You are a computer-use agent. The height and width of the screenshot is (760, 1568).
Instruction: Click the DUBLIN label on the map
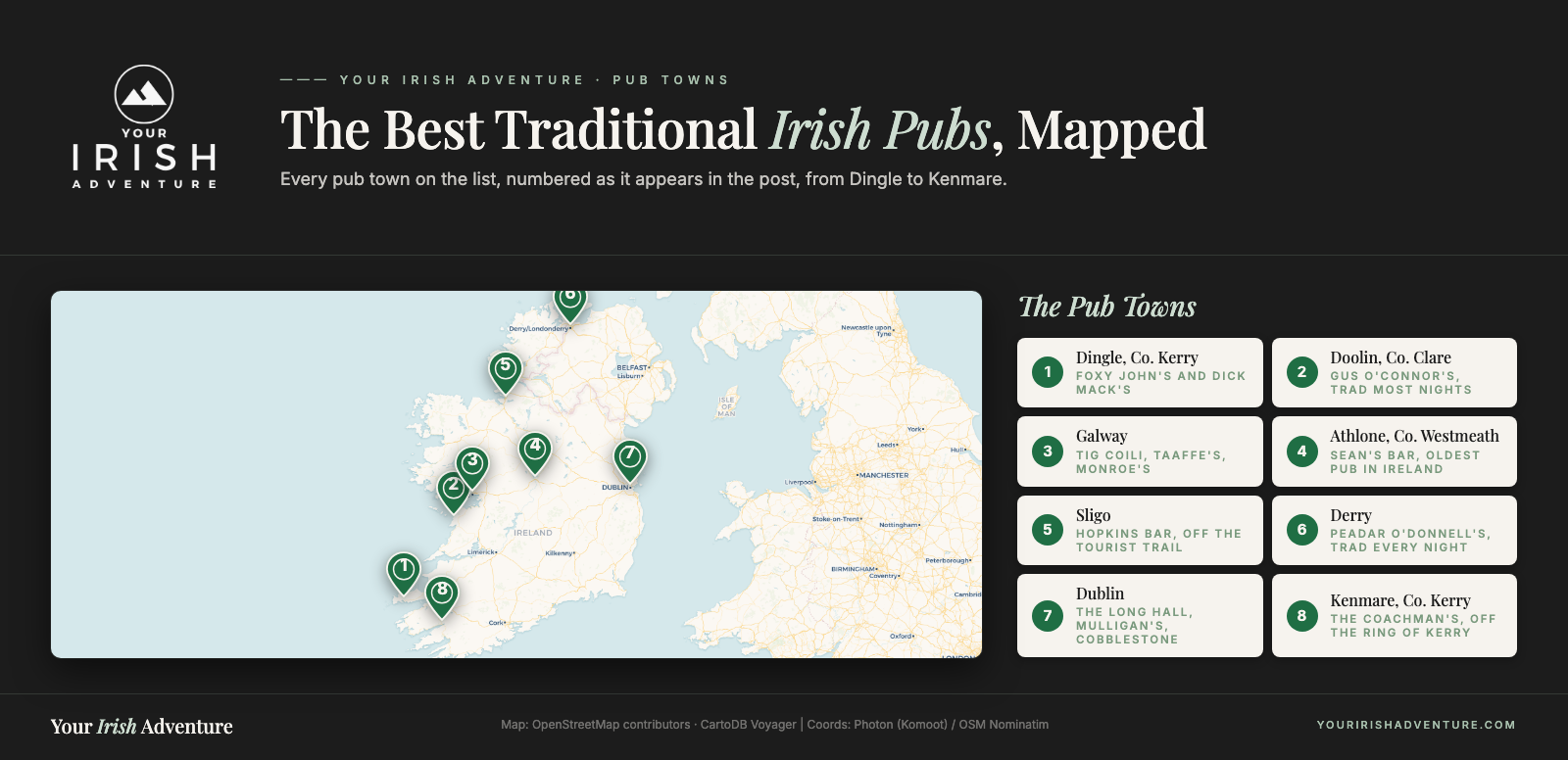(615, 487)
